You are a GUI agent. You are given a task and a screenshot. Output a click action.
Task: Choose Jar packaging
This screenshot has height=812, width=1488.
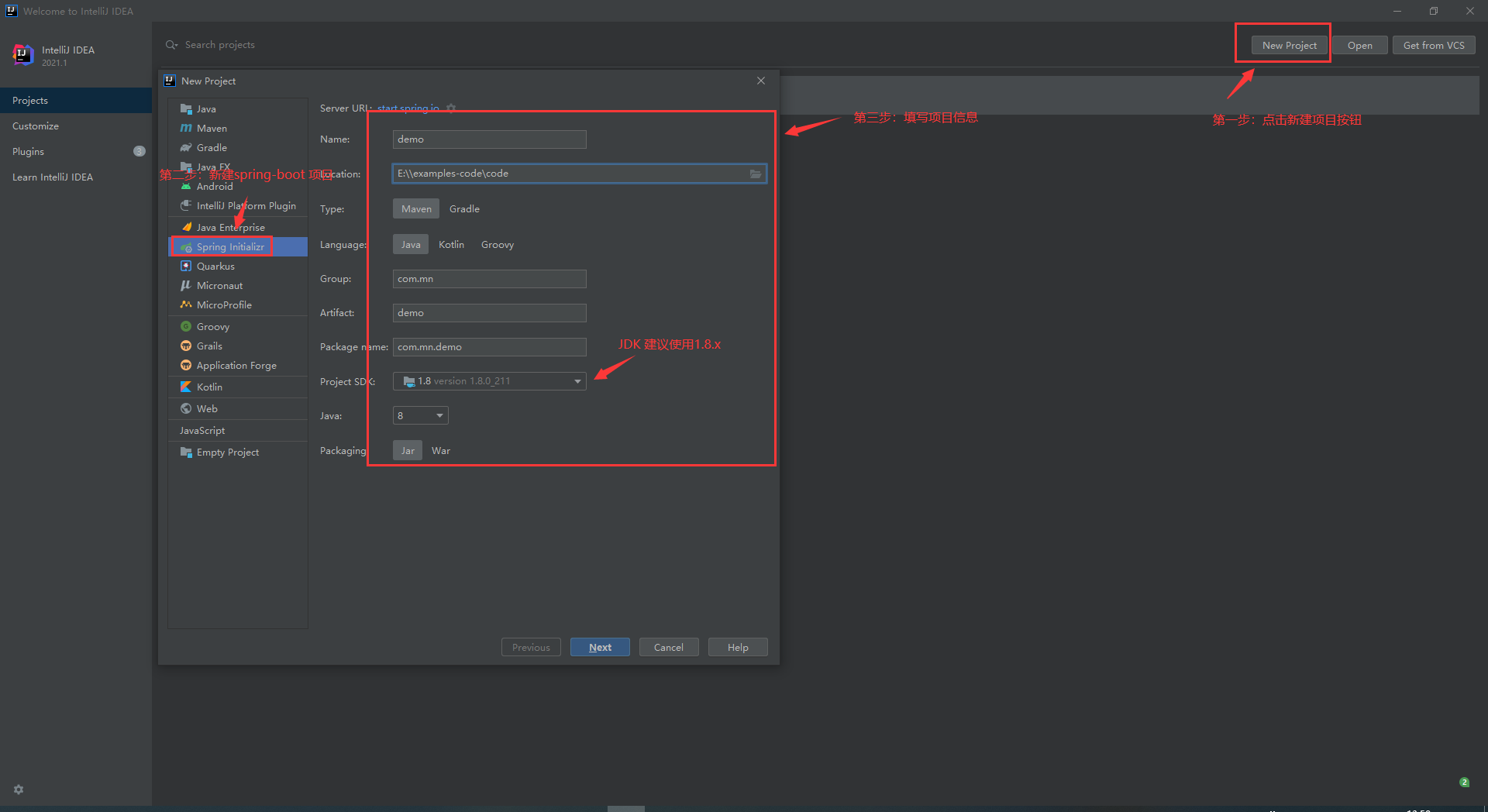pyautogui.click(x=408, y=451)
